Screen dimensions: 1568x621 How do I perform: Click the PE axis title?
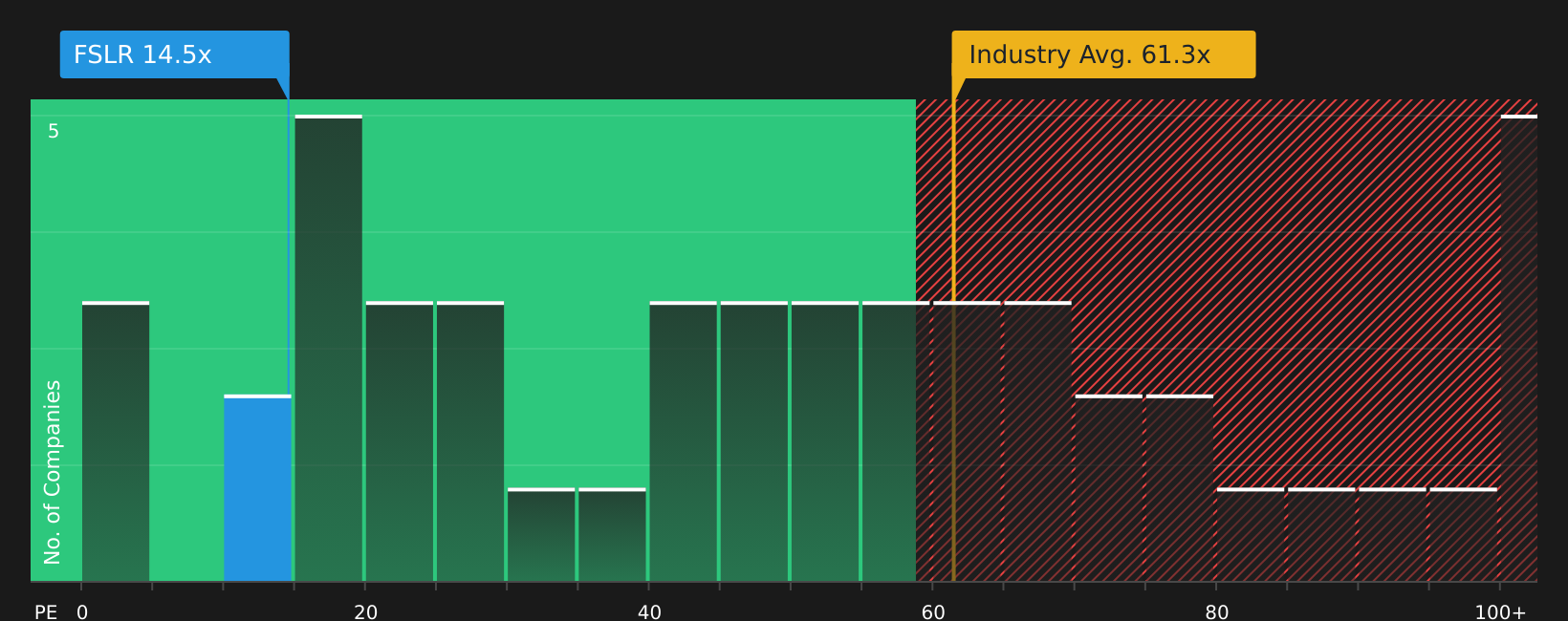(x=46, y=611)
